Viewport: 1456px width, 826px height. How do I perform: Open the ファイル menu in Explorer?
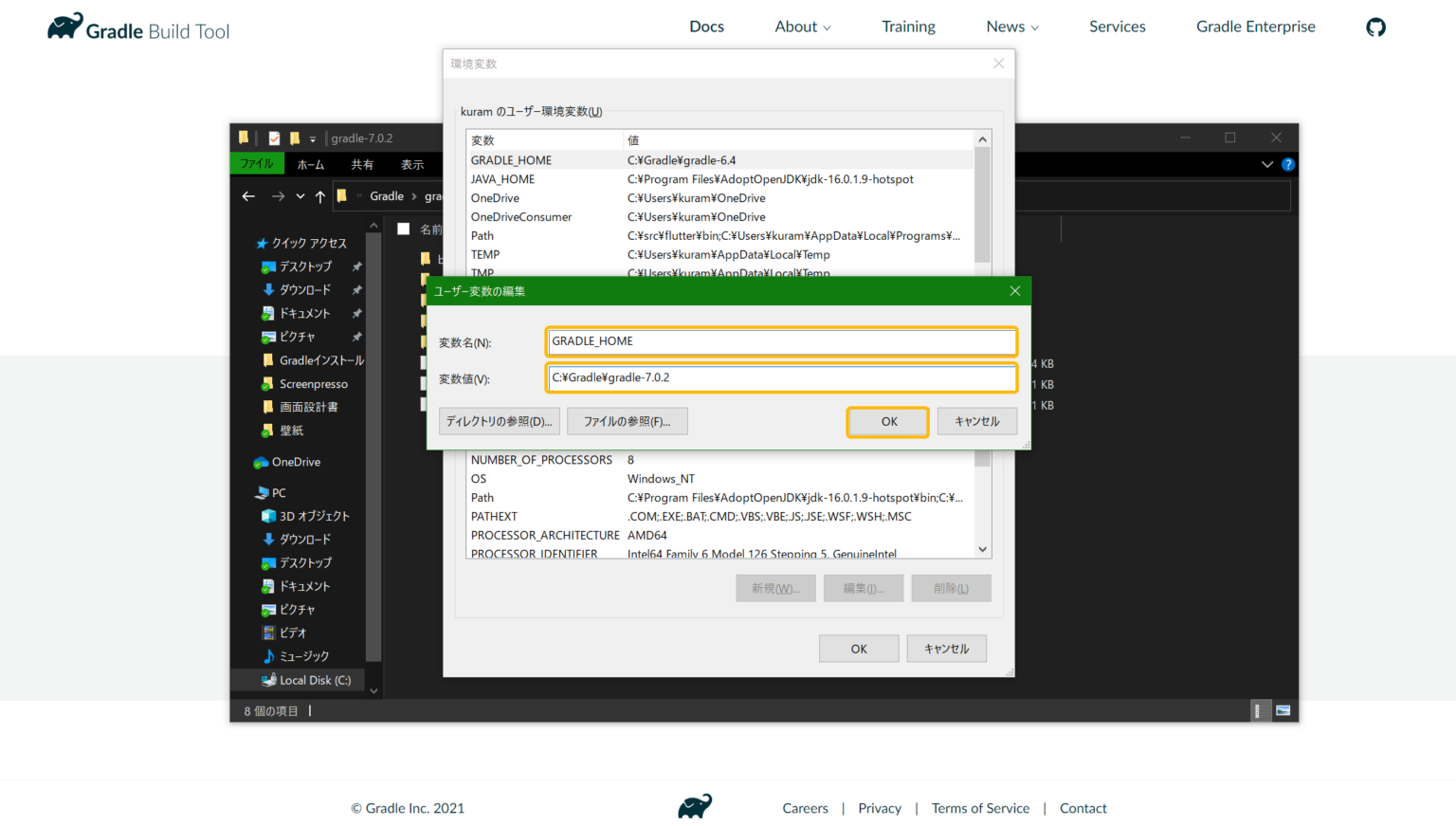click(x=256, y=163)
